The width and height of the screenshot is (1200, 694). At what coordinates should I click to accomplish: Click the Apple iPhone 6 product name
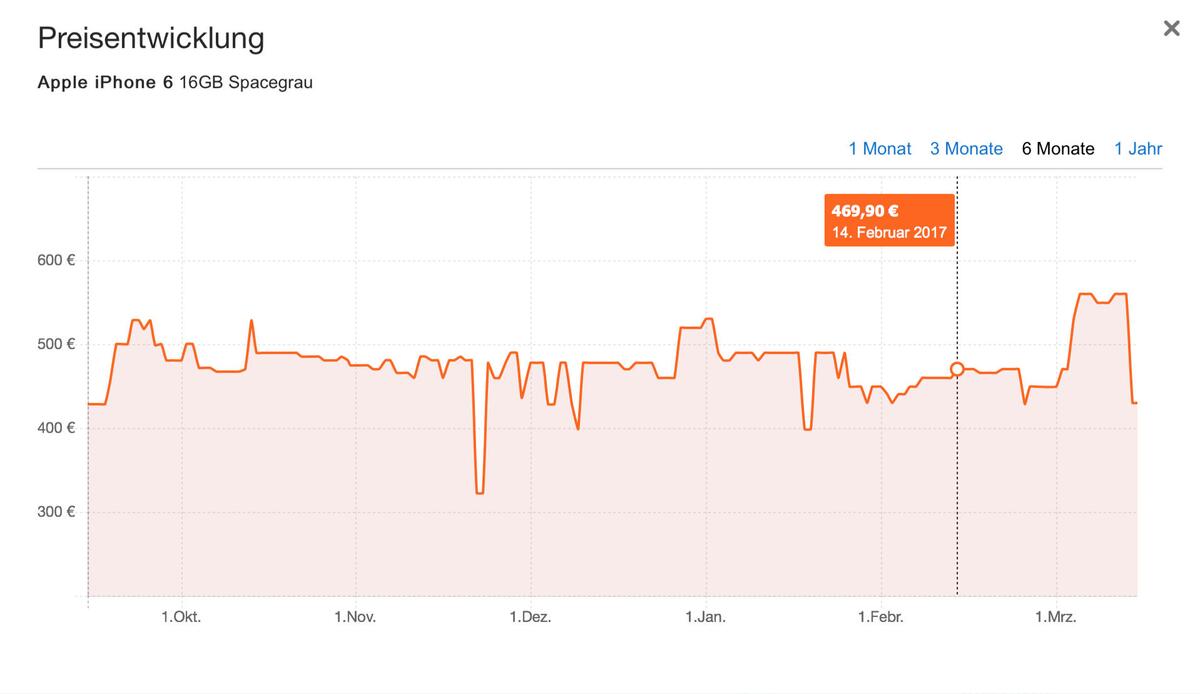tap(97, 83)
